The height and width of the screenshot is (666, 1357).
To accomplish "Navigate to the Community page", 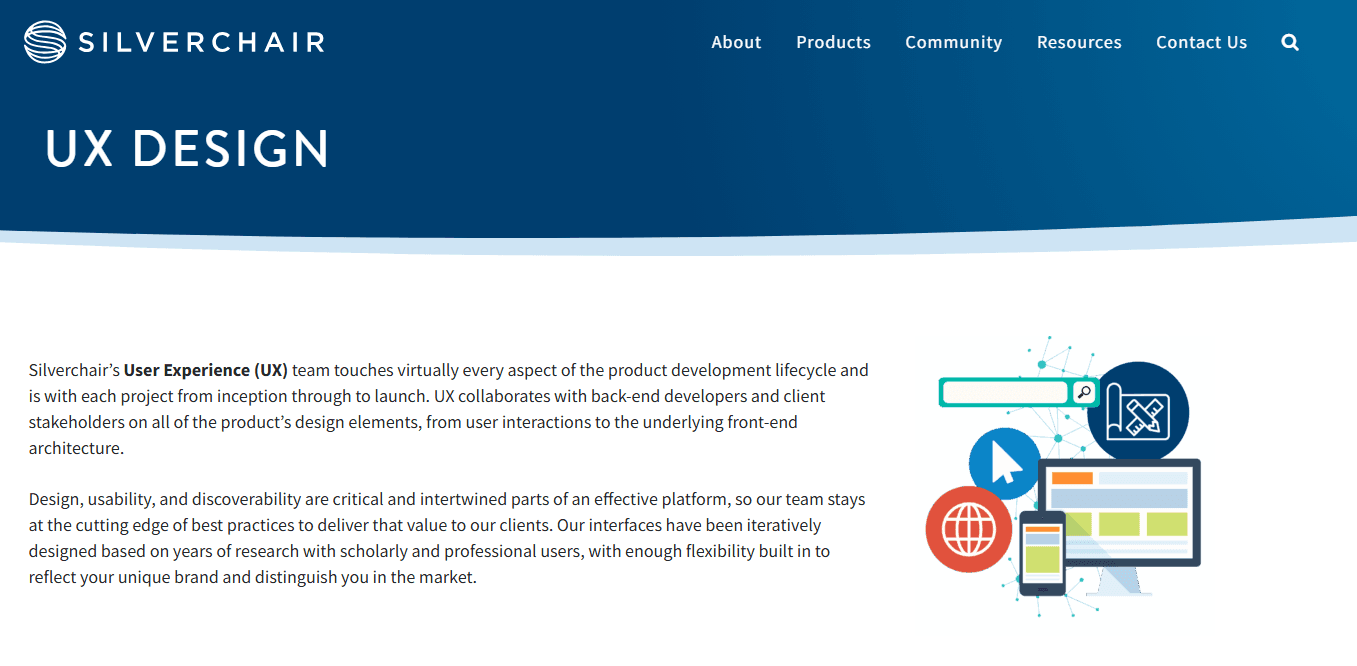I will pyautogui.click(x=953, y=42).
